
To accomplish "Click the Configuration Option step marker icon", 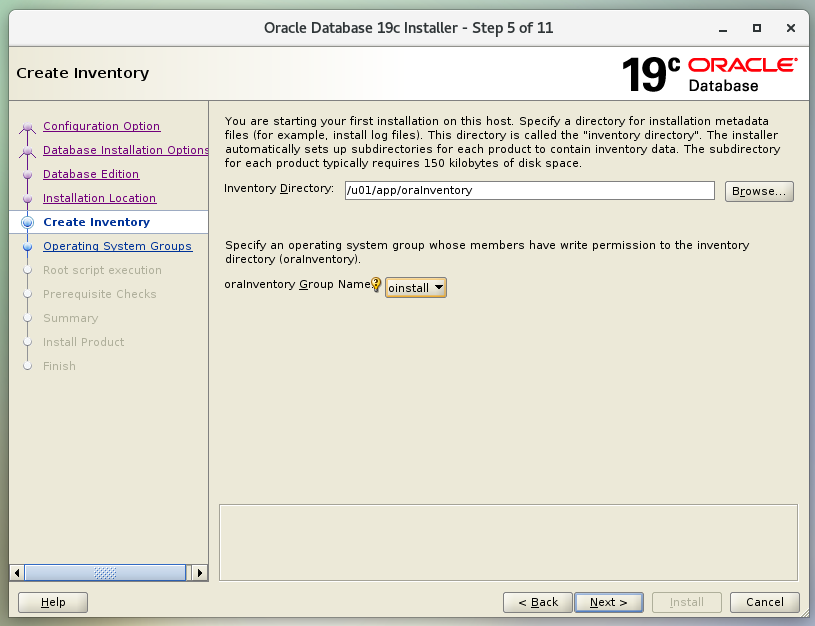I will coord(27,127).
